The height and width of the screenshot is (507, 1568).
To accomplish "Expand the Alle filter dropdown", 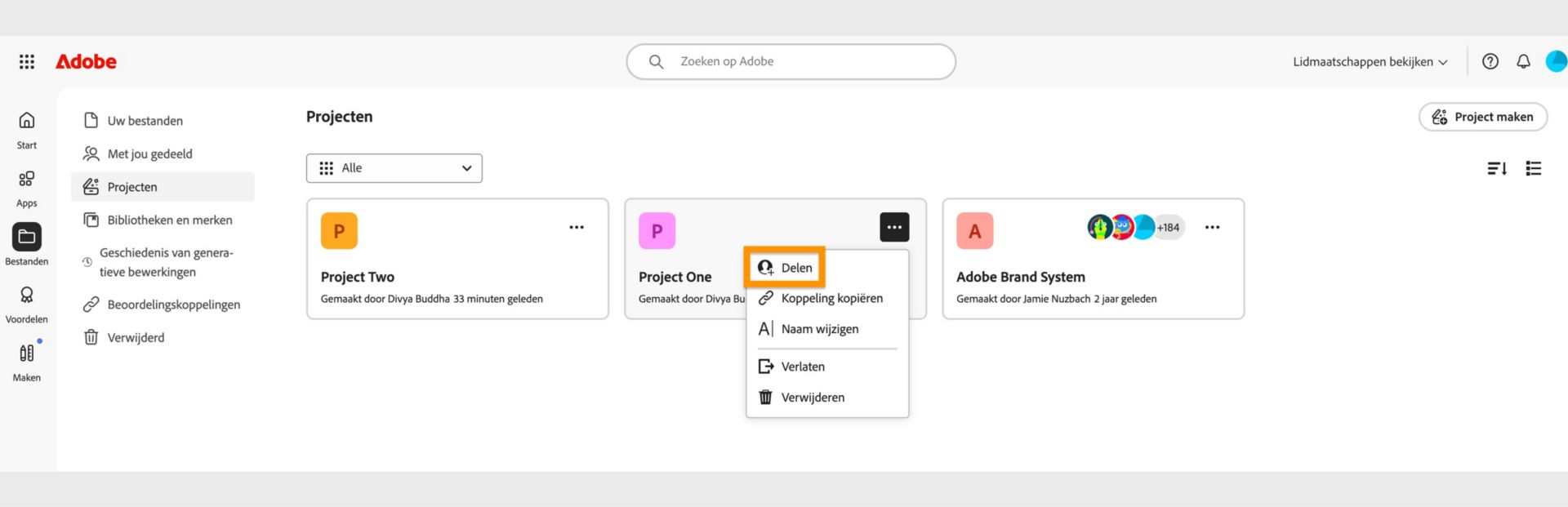I will coord(394,168).
